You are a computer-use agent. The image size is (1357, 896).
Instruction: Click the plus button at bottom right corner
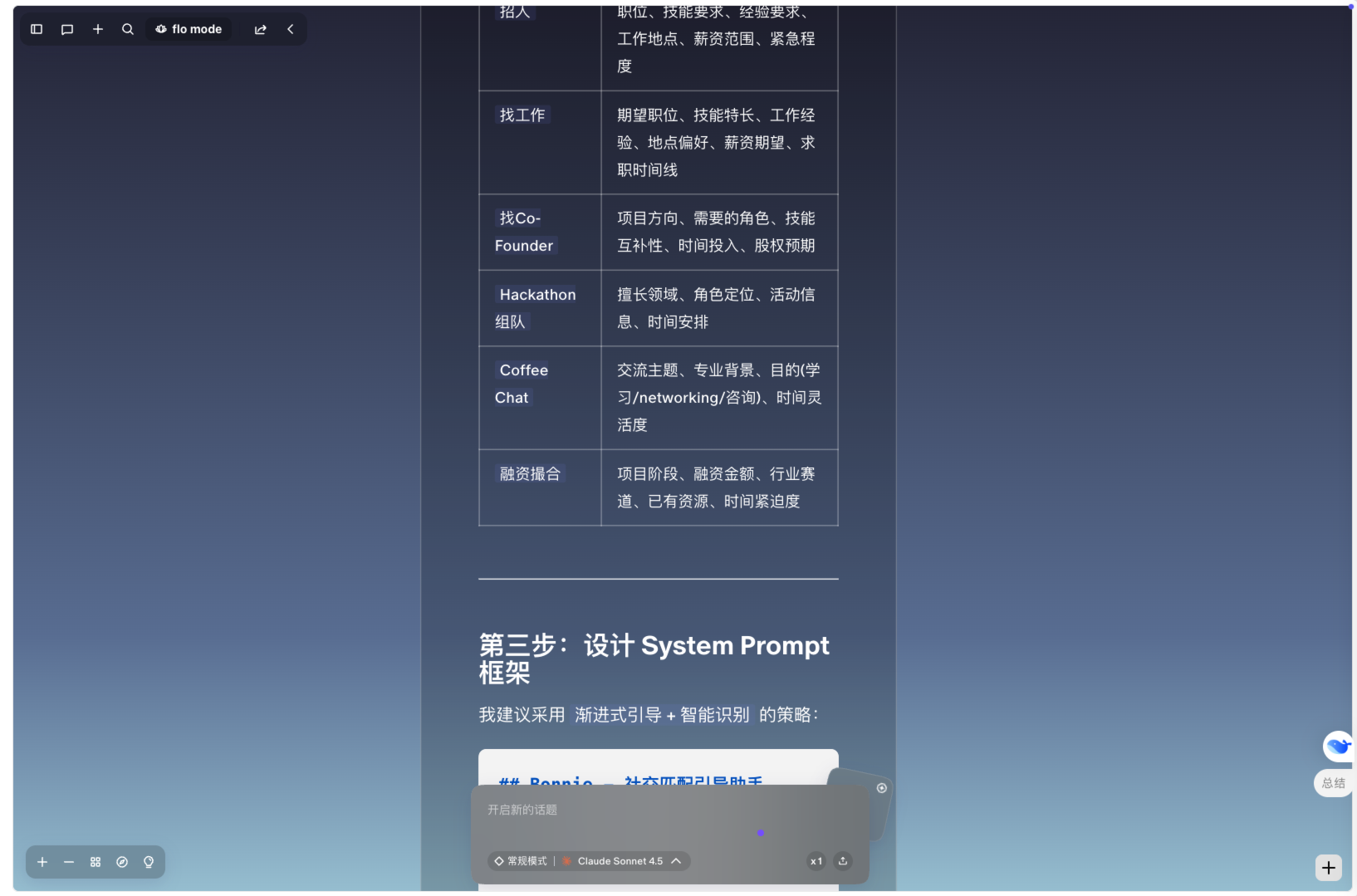(x=1329, y=868)
